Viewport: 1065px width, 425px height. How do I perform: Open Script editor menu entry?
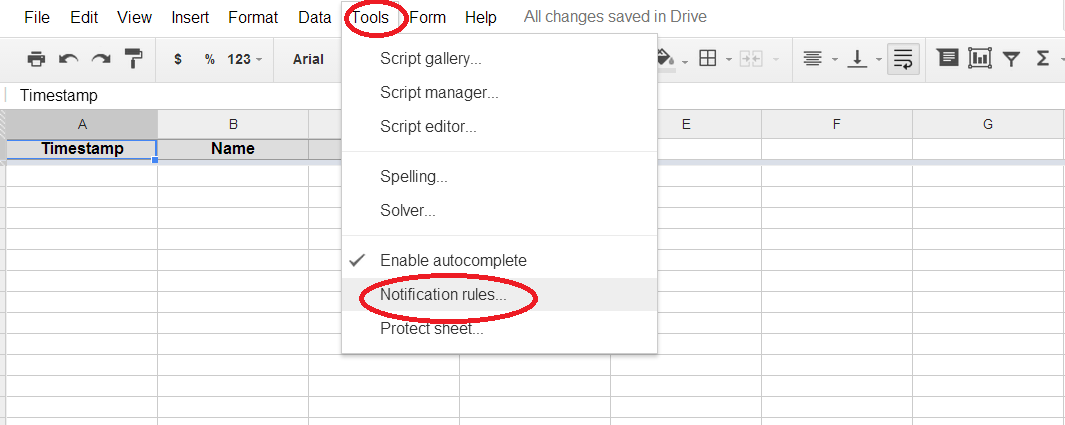428,127
